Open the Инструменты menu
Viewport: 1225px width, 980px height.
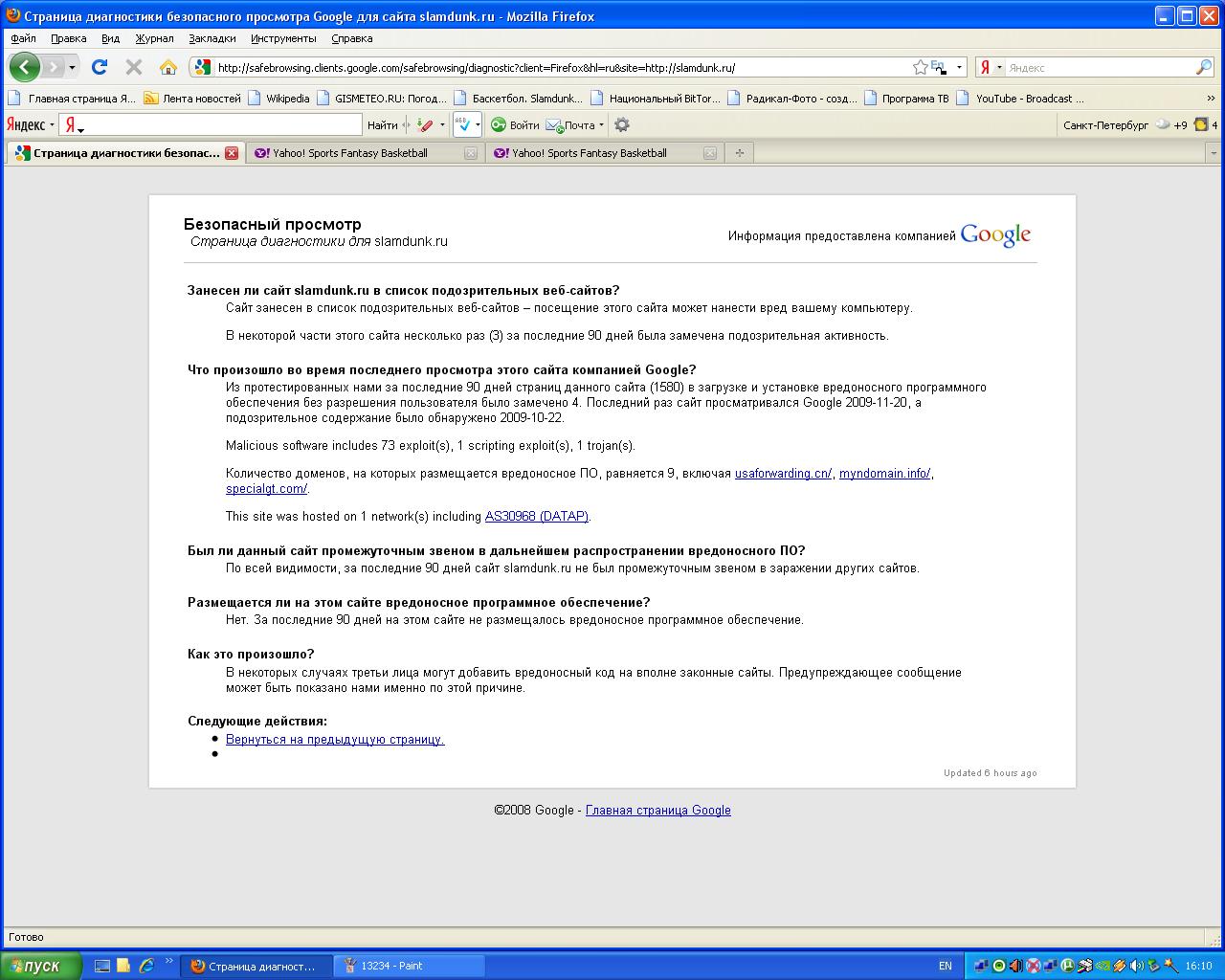[x=283, y=38]
